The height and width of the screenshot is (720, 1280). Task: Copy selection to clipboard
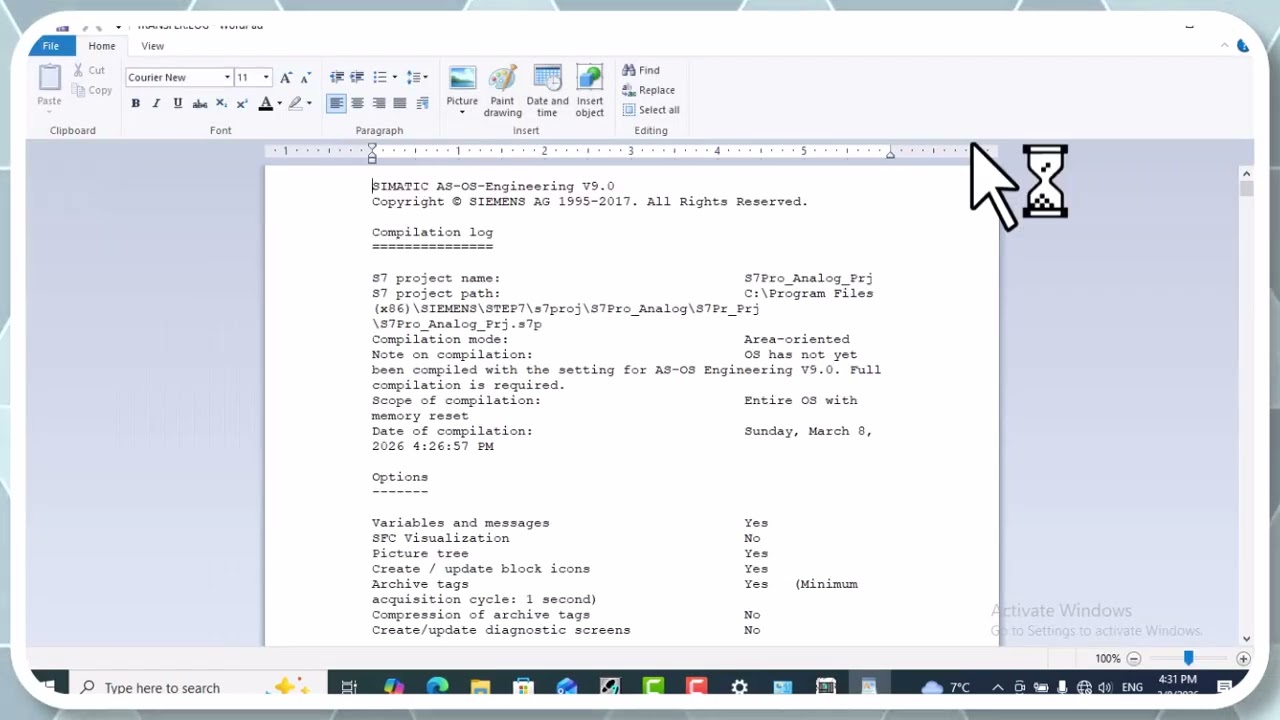coord(92,90)
